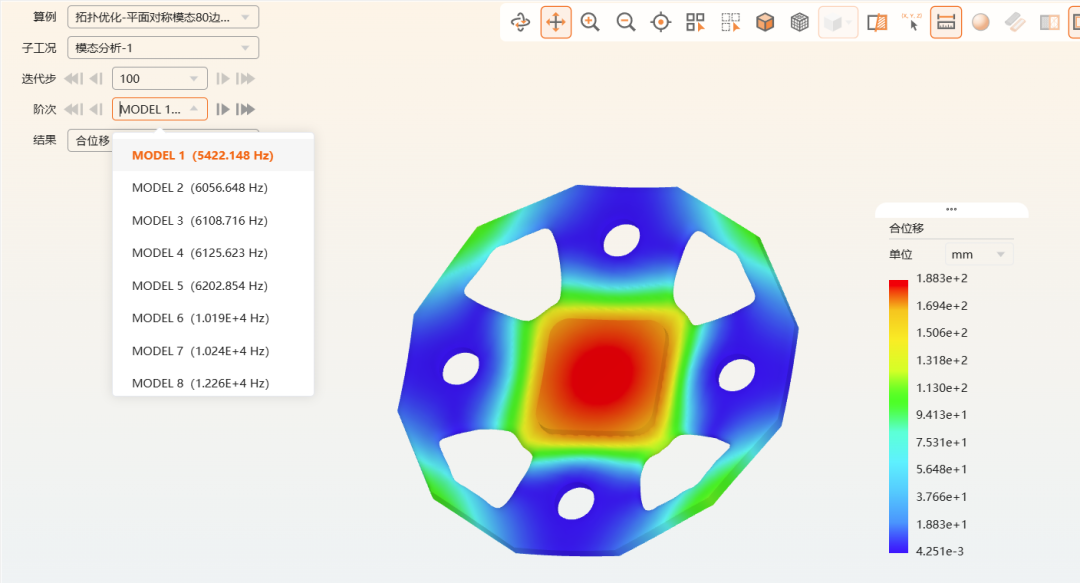Open the 子工况 模态分析-1 dropdown
Viewport: 1080px width, 583px height.
click(x=163, y=48)
